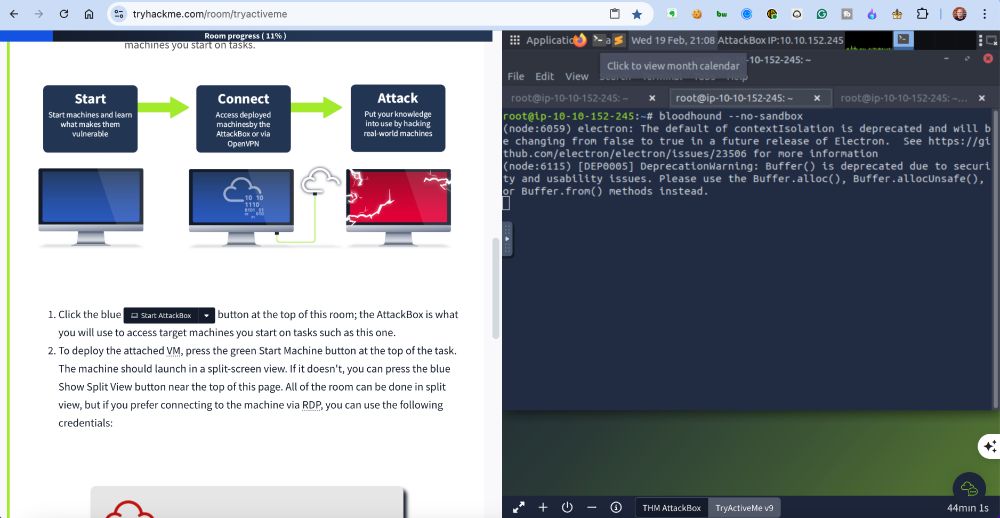Click the minus icon in bottom bar
The image size is (1000, 518).
(x=591, y=507)
